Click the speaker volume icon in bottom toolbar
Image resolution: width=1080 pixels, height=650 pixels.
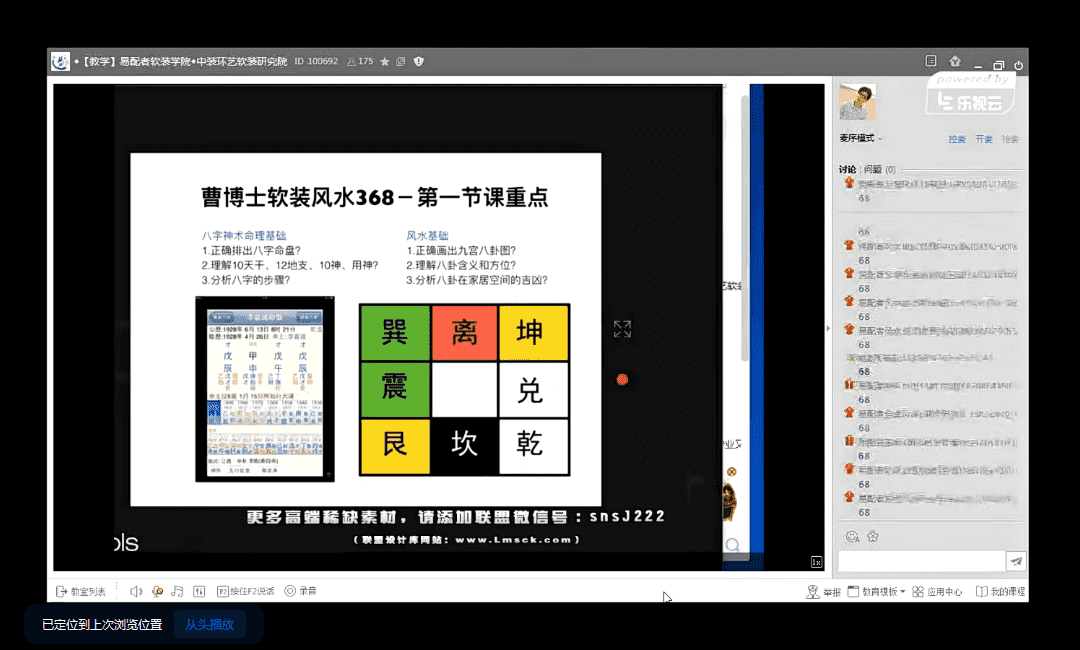coord(136,591)
